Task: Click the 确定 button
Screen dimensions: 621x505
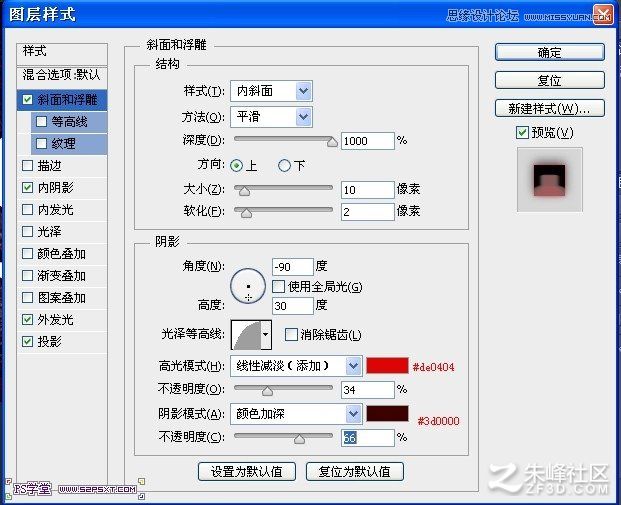Action: click(x=550, y=52)
